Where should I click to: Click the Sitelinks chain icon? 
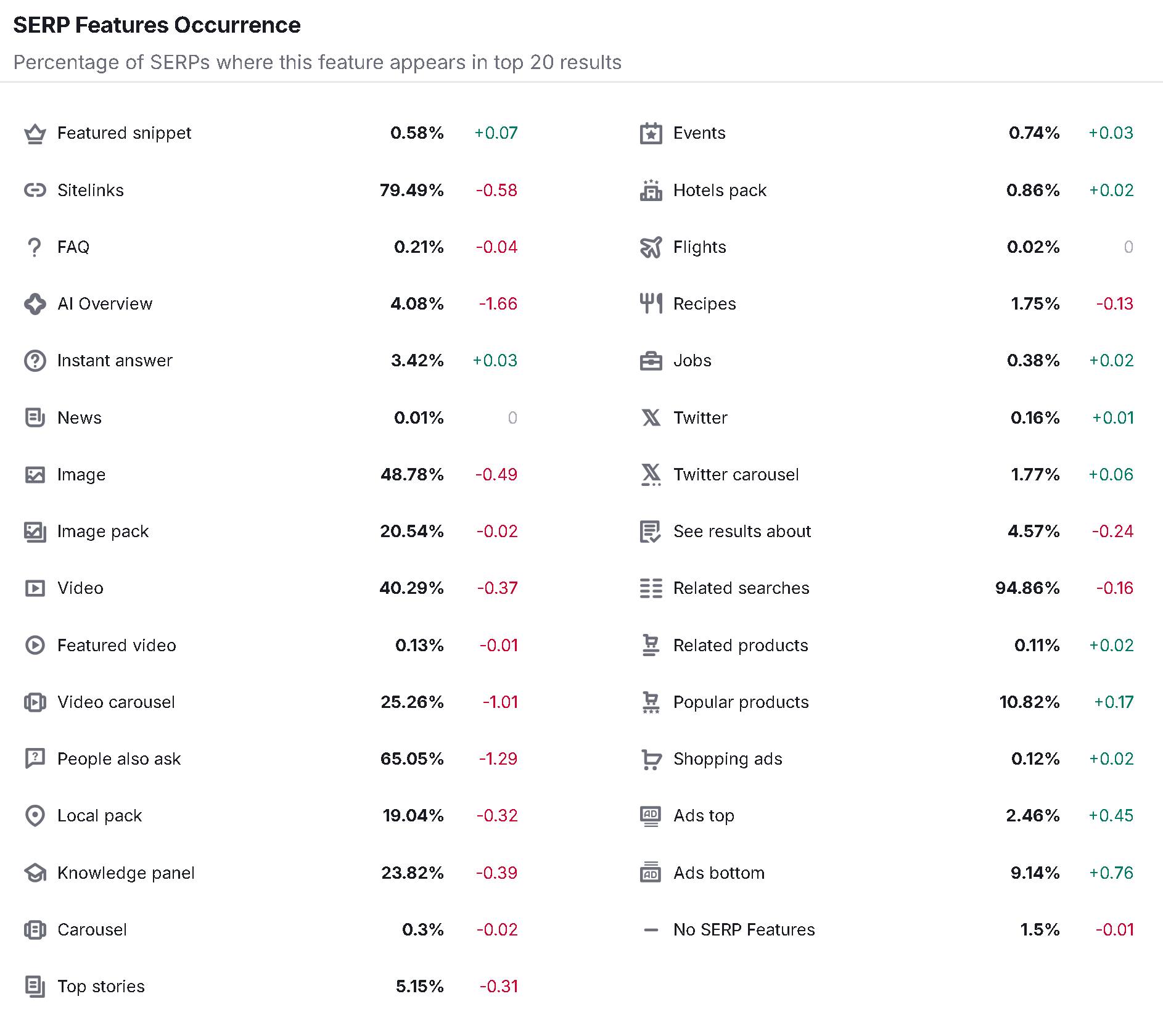pyautogui.click(x=35, y=190)
